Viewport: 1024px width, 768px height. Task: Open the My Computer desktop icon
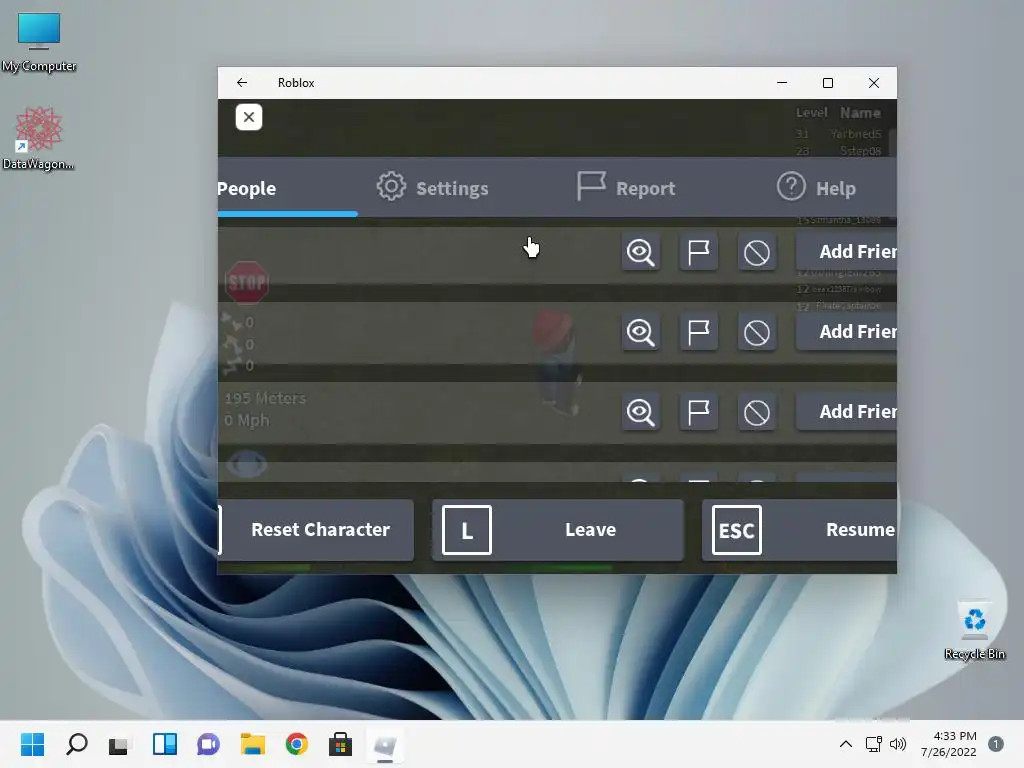click(39, 42)
